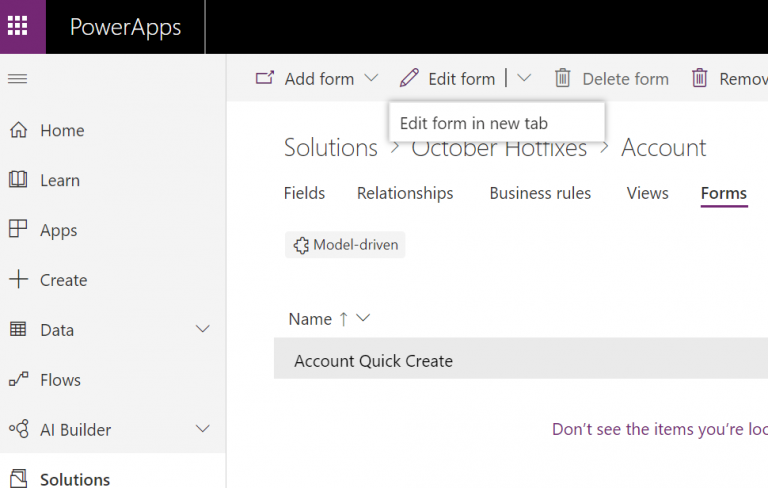Go to Home in sidebar
Viewport: 768px width, 488px height.
(x=62, y=130)
